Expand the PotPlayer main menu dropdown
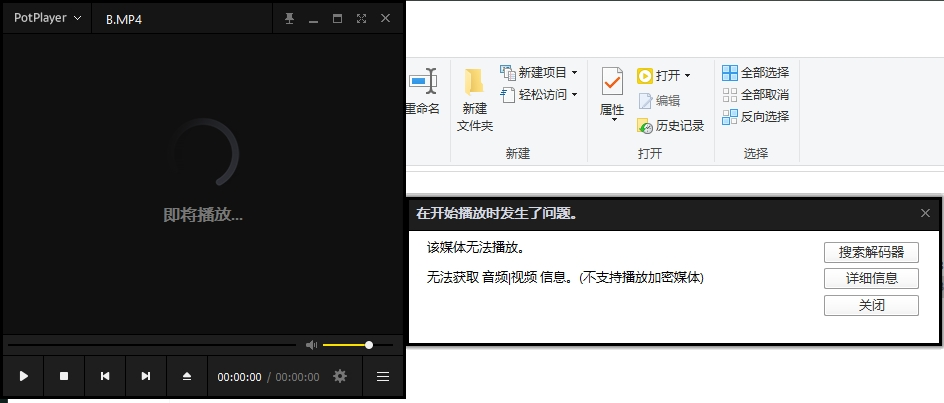The image size is (944, 403). tap(48, 18)
